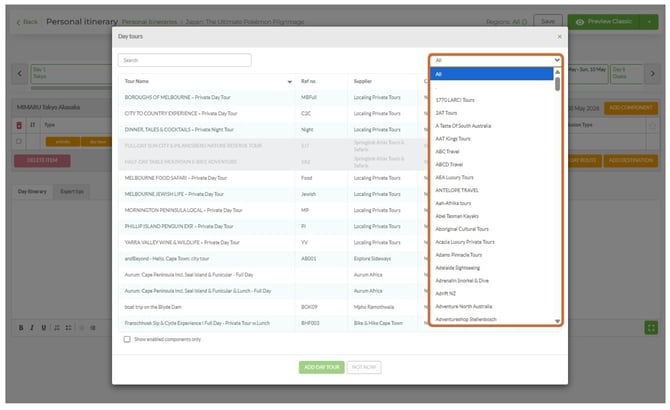
Task: Click the ADD COMPONENT button
Action: (x=631, y=108)
